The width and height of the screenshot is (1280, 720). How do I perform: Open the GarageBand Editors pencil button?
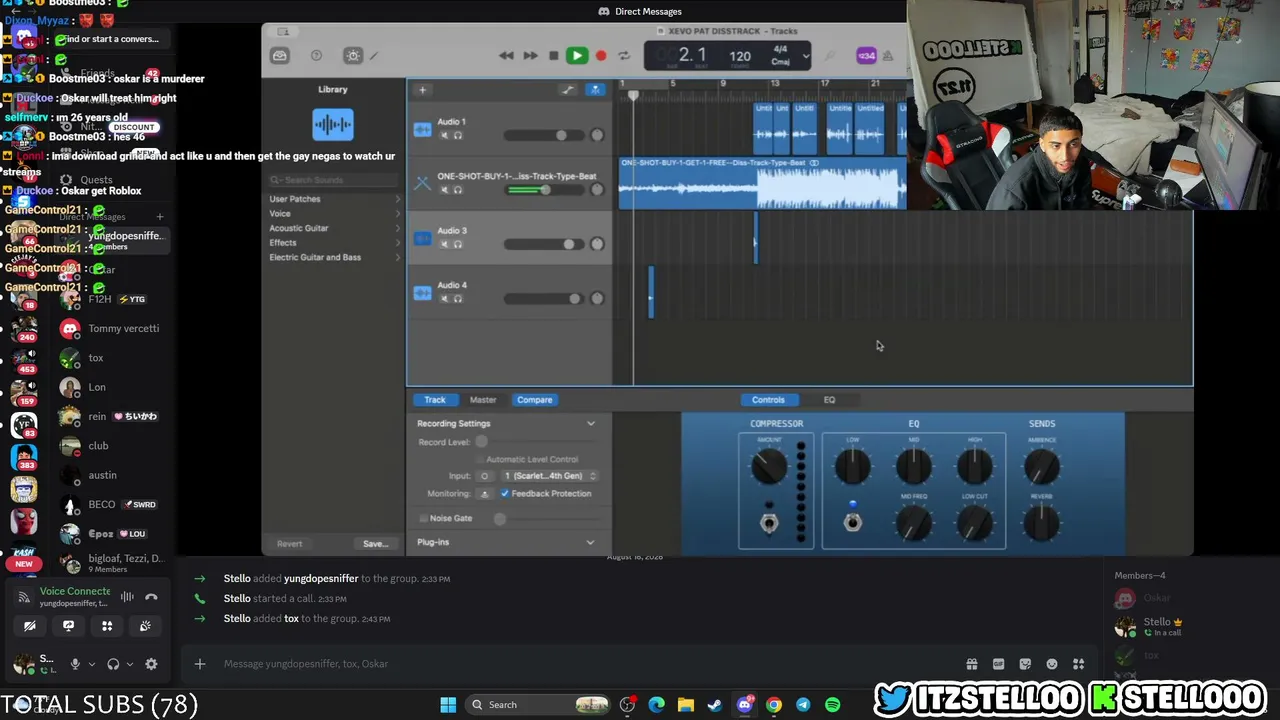point(374,56)
